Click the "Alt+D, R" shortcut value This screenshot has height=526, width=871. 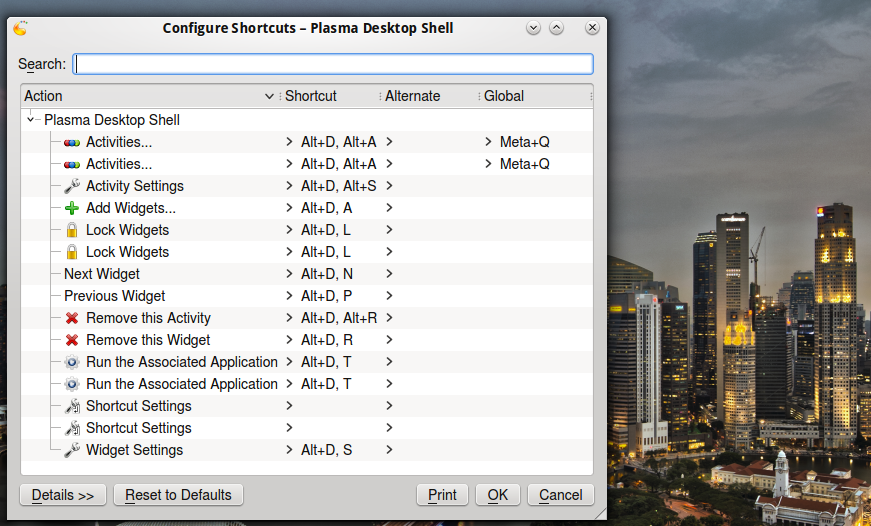point(327,340)
